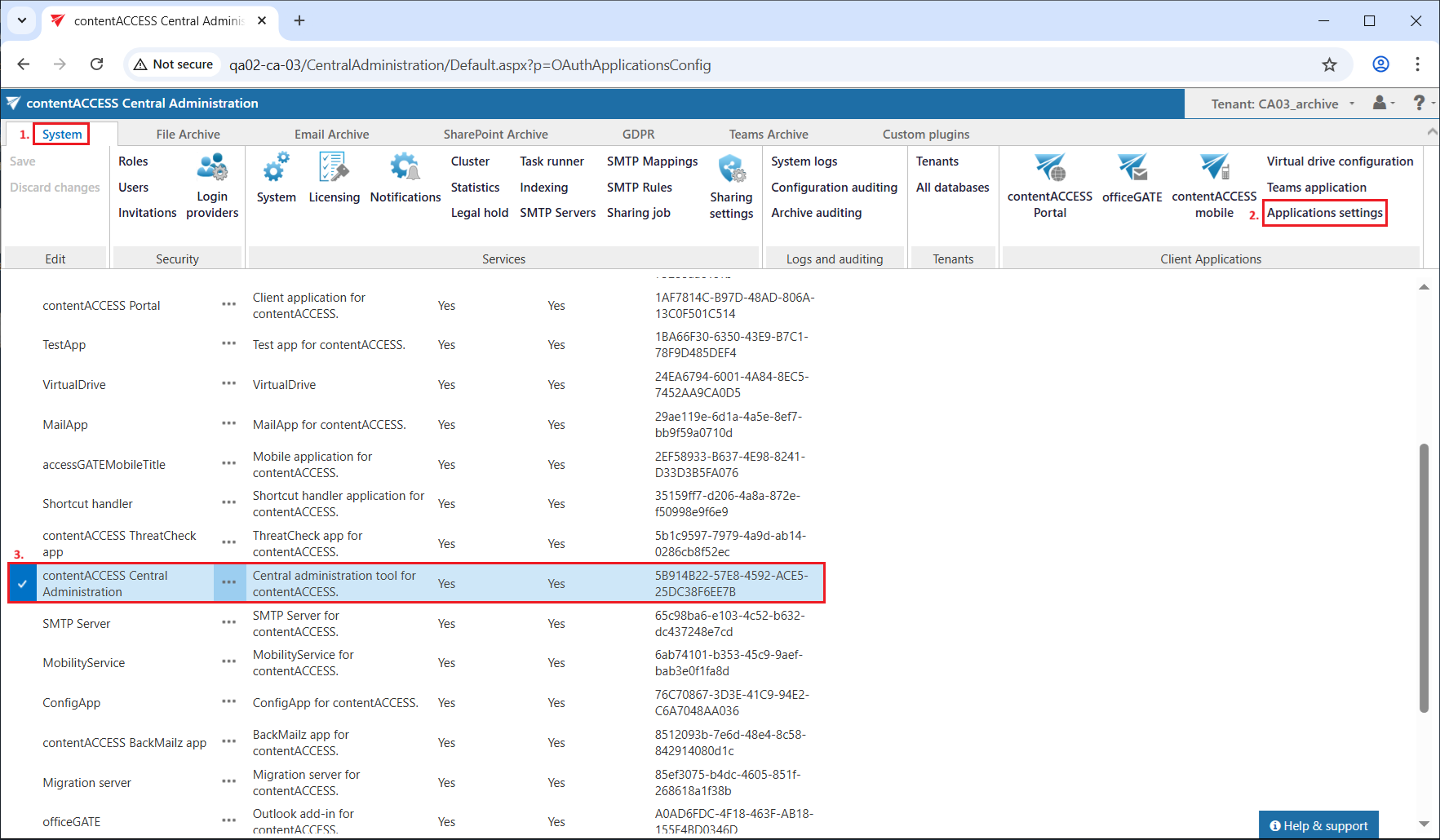Switch to the SharePoint Archive tab

[495, 135]
